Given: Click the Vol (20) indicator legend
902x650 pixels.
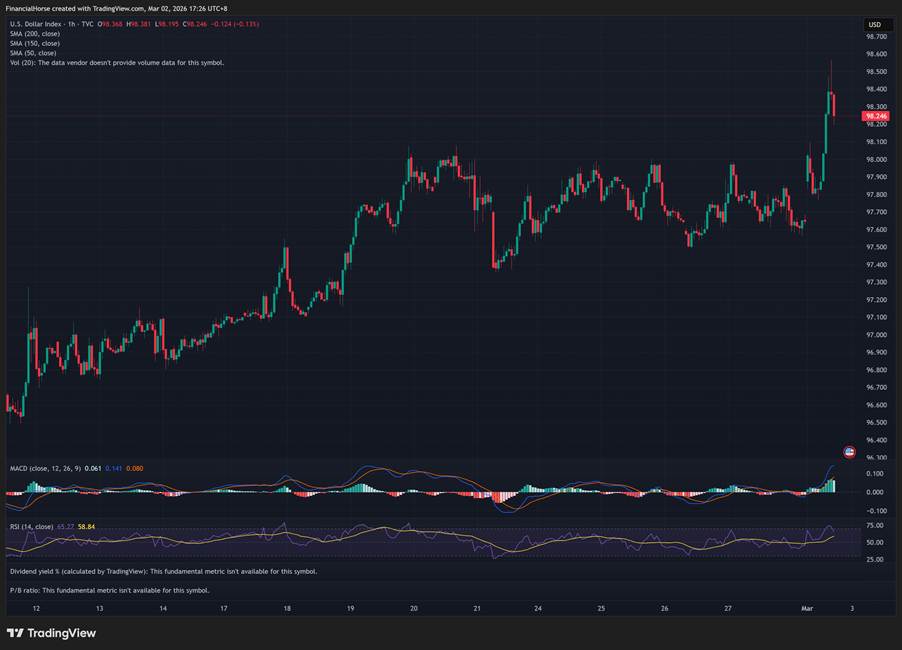Looking at the screenshot, I should 116,62.
